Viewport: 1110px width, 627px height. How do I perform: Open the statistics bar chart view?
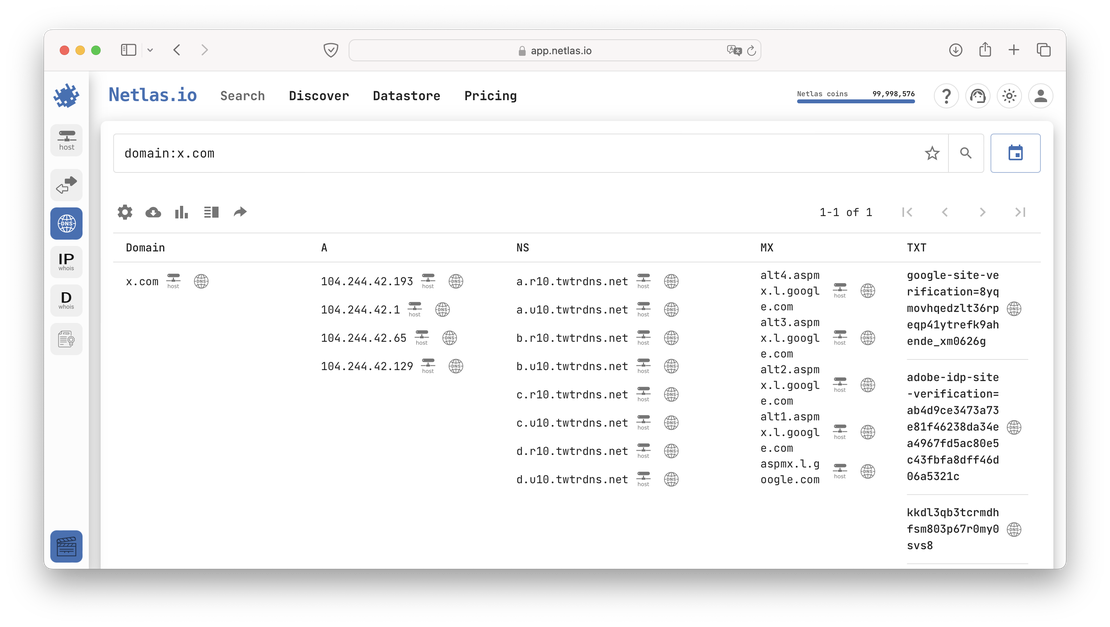click(x=180, y=212)
